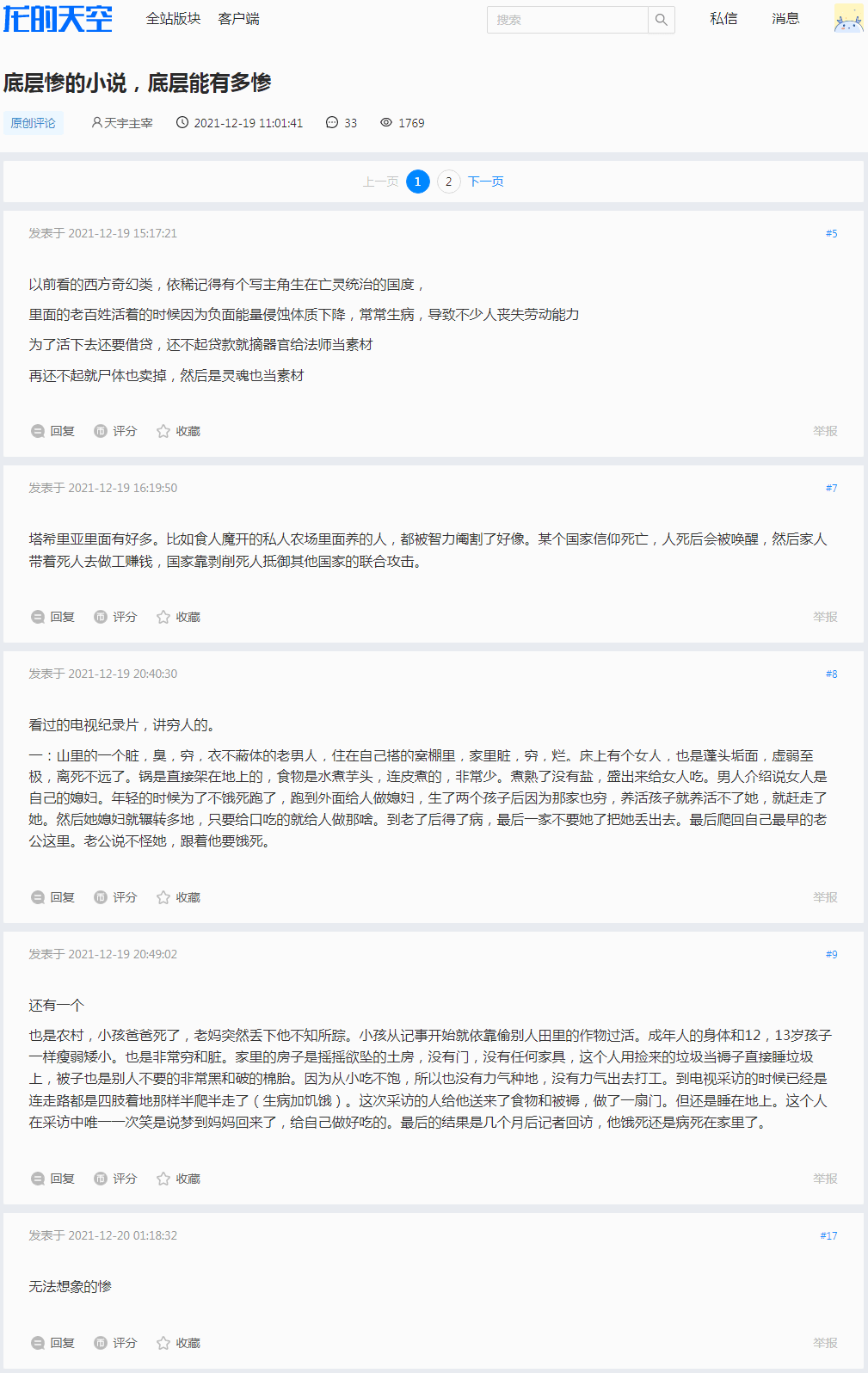868x1373 pixels.
Task: Favorite post #8 with 收藏 star
Action: click(x=178, y=897)
